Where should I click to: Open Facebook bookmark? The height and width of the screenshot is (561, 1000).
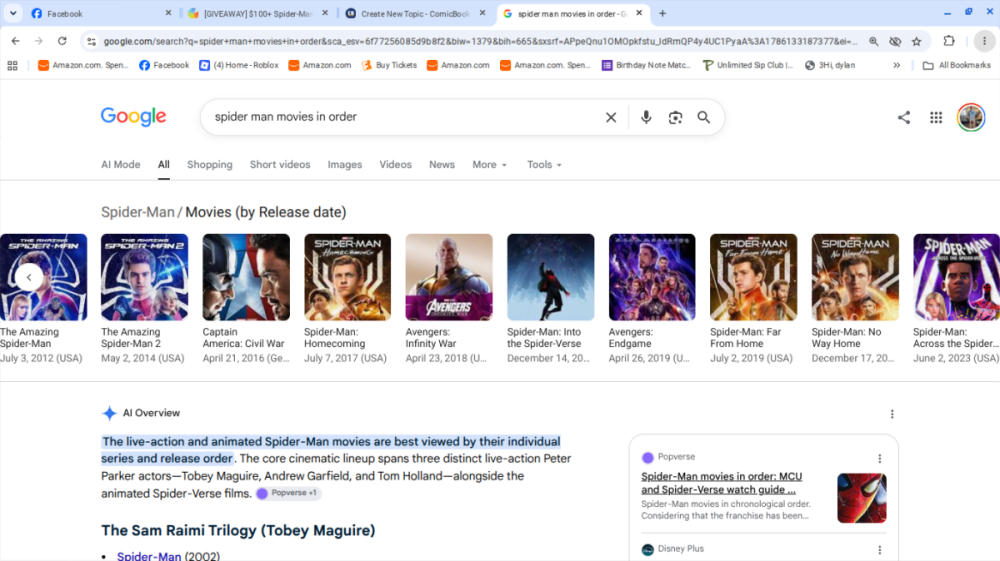[x=164, y=65]
